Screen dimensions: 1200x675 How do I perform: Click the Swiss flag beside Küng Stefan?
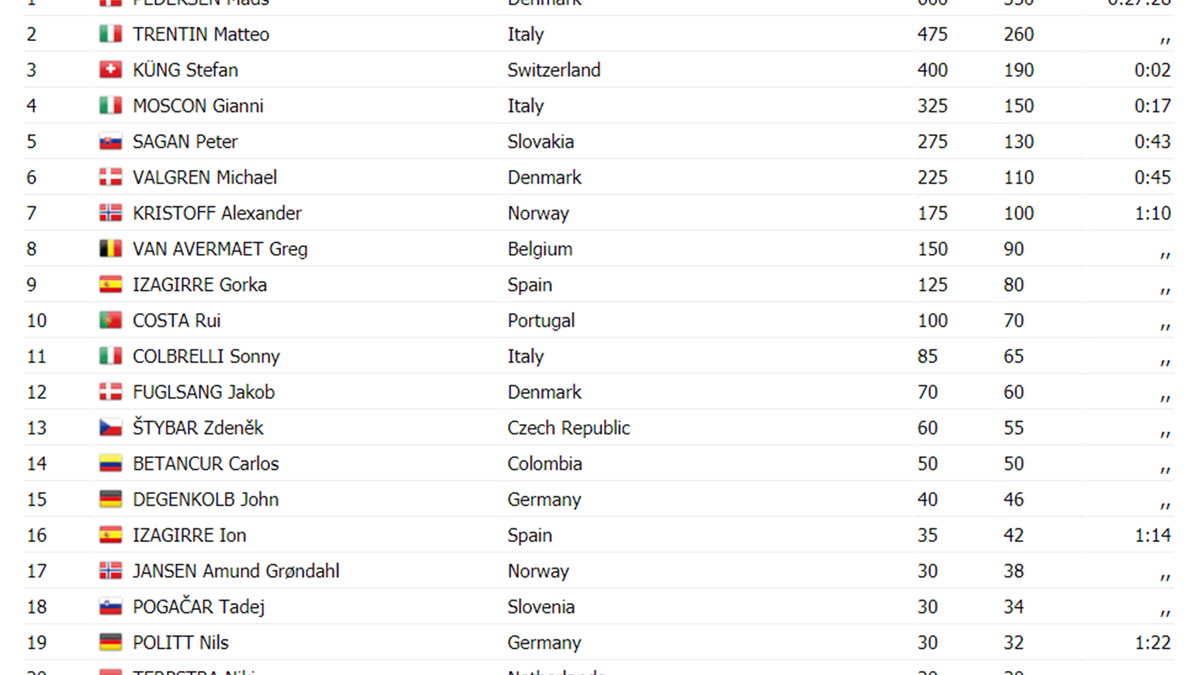[x=110, y=70]
